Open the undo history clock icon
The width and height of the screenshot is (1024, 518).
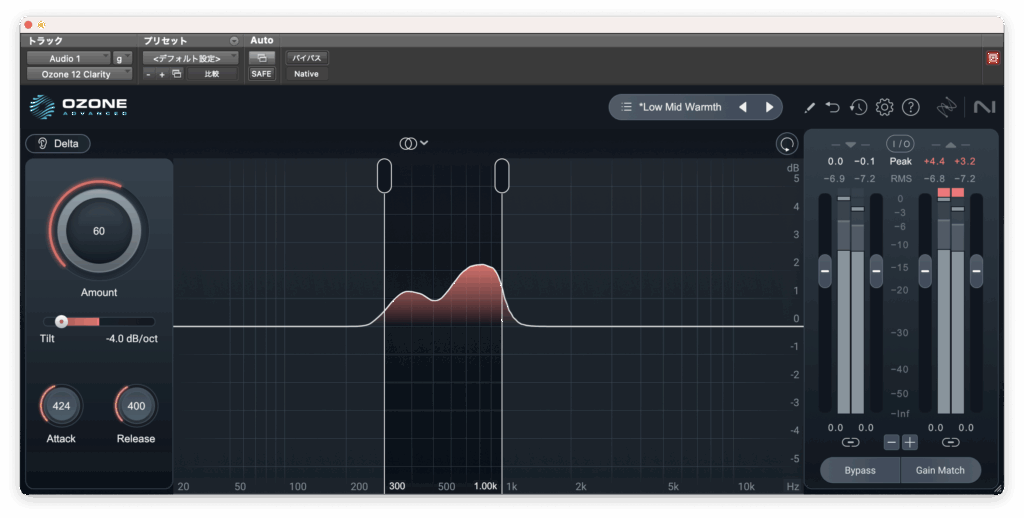[858, 107]
